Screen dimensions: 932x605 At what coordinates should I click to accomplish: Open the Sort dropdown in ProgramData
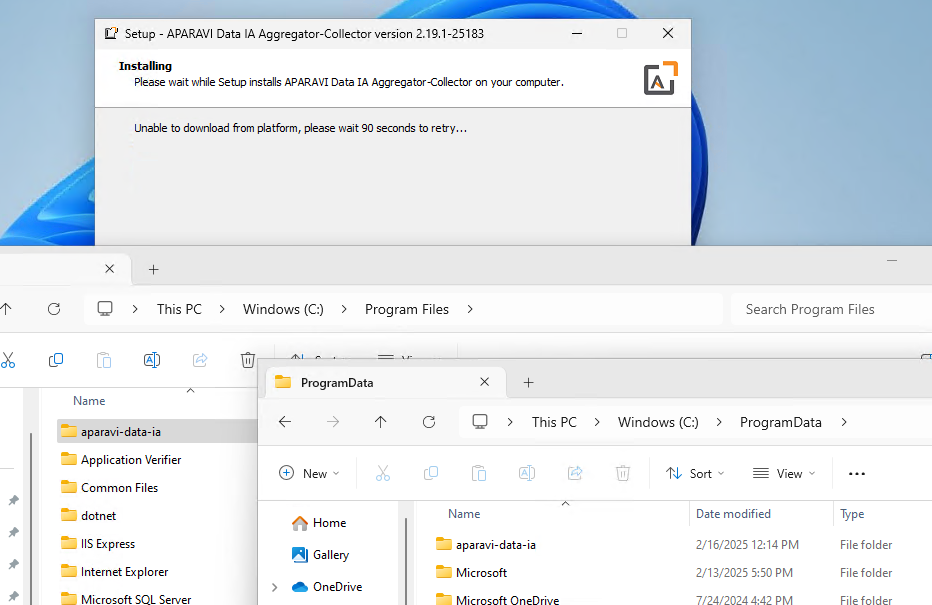pyautogui.click(x=695, y=473)
